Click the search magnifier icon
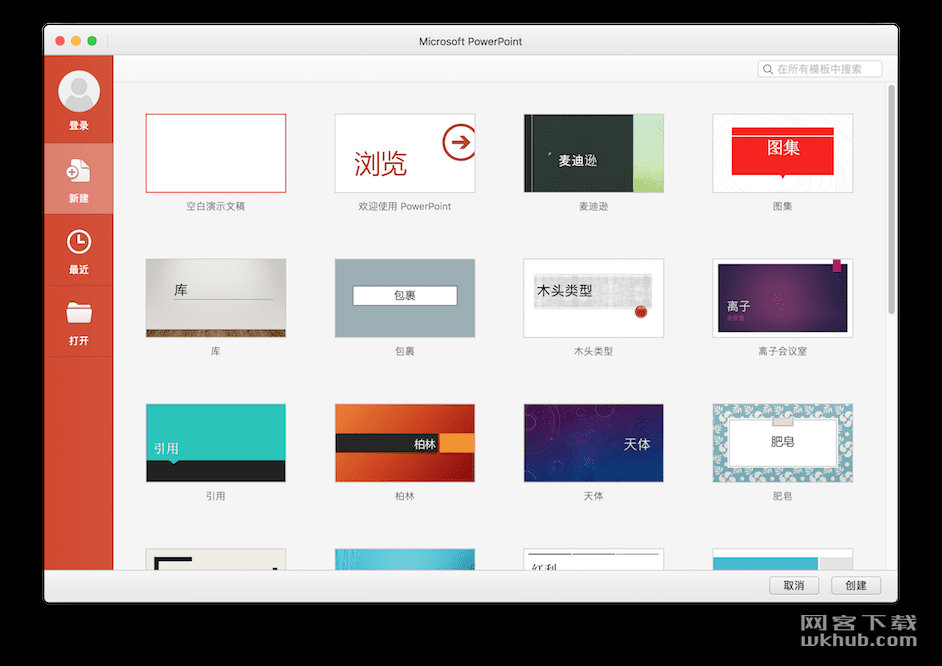The image size is (942, 666). pos(768,70)
